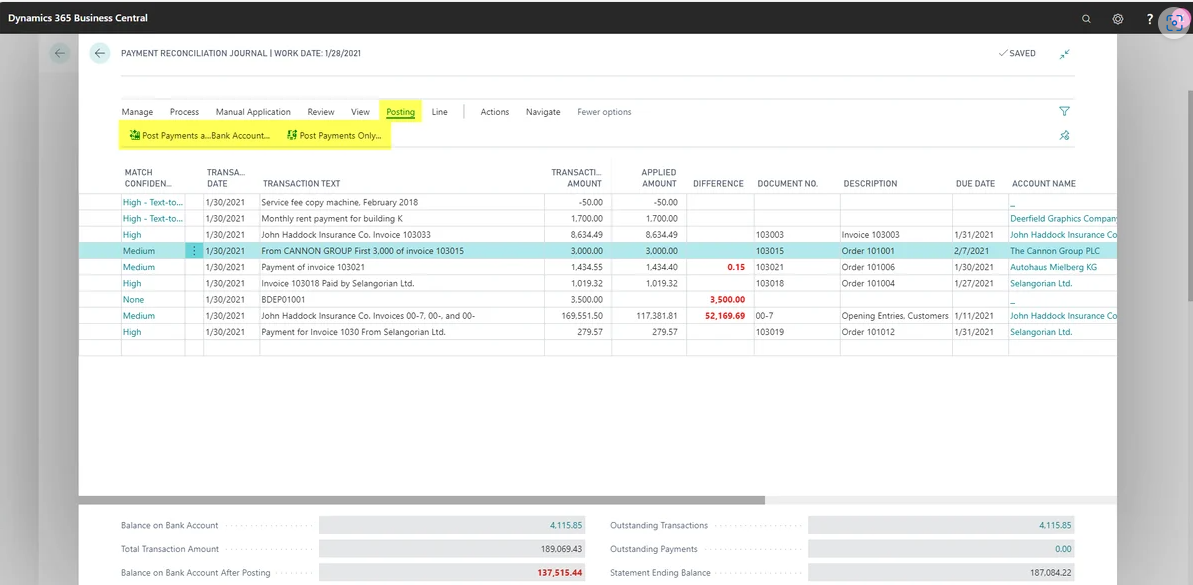Click document number 103019
This screenshot has height=585, width=1193.
point(770,332)
